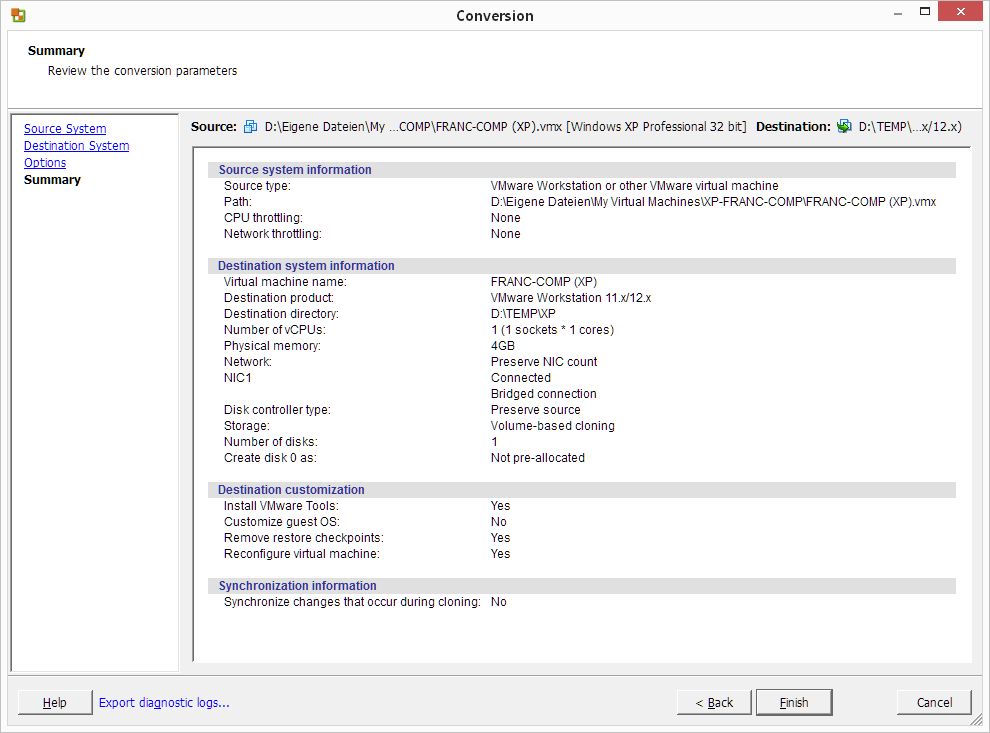Click Finish to start the conversion
Viewport: 990px width, 733px height.
coord(794,703)
